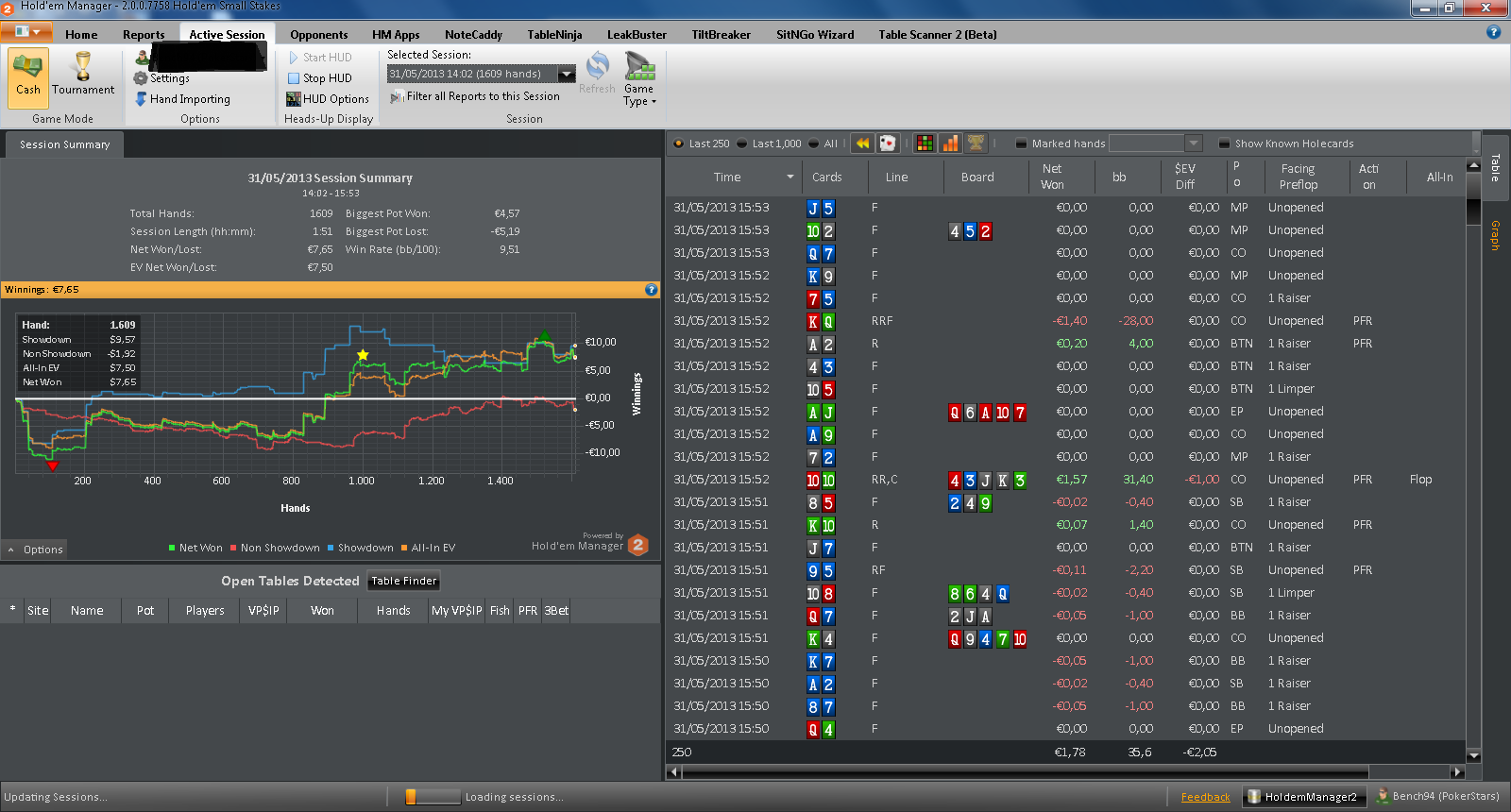
Task: Open Hand Importing
Action: coord(182,99)
